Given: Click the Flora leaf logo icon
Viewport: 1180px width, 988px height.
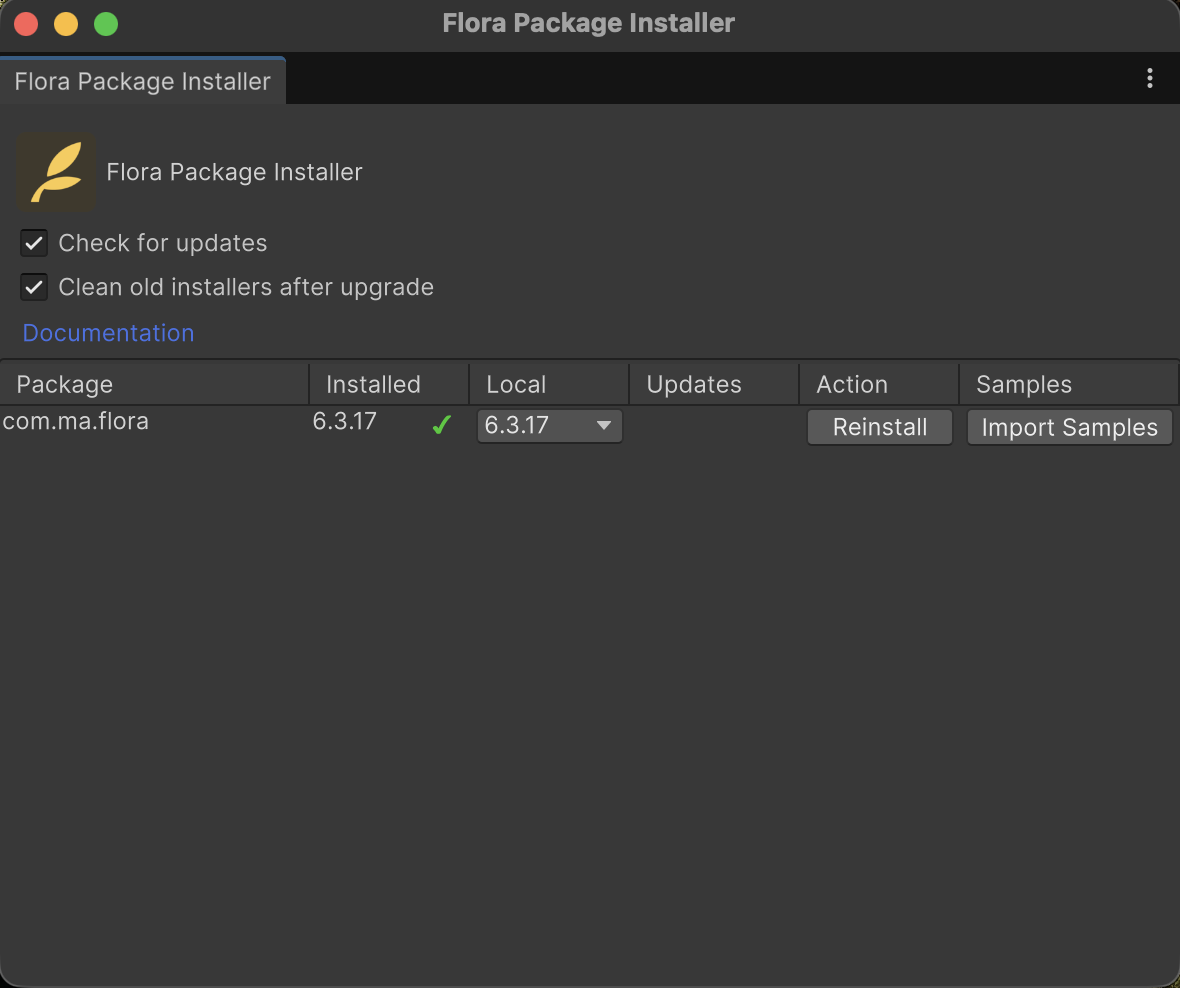Looking at the screenshot, I should (x=55, y=170).
